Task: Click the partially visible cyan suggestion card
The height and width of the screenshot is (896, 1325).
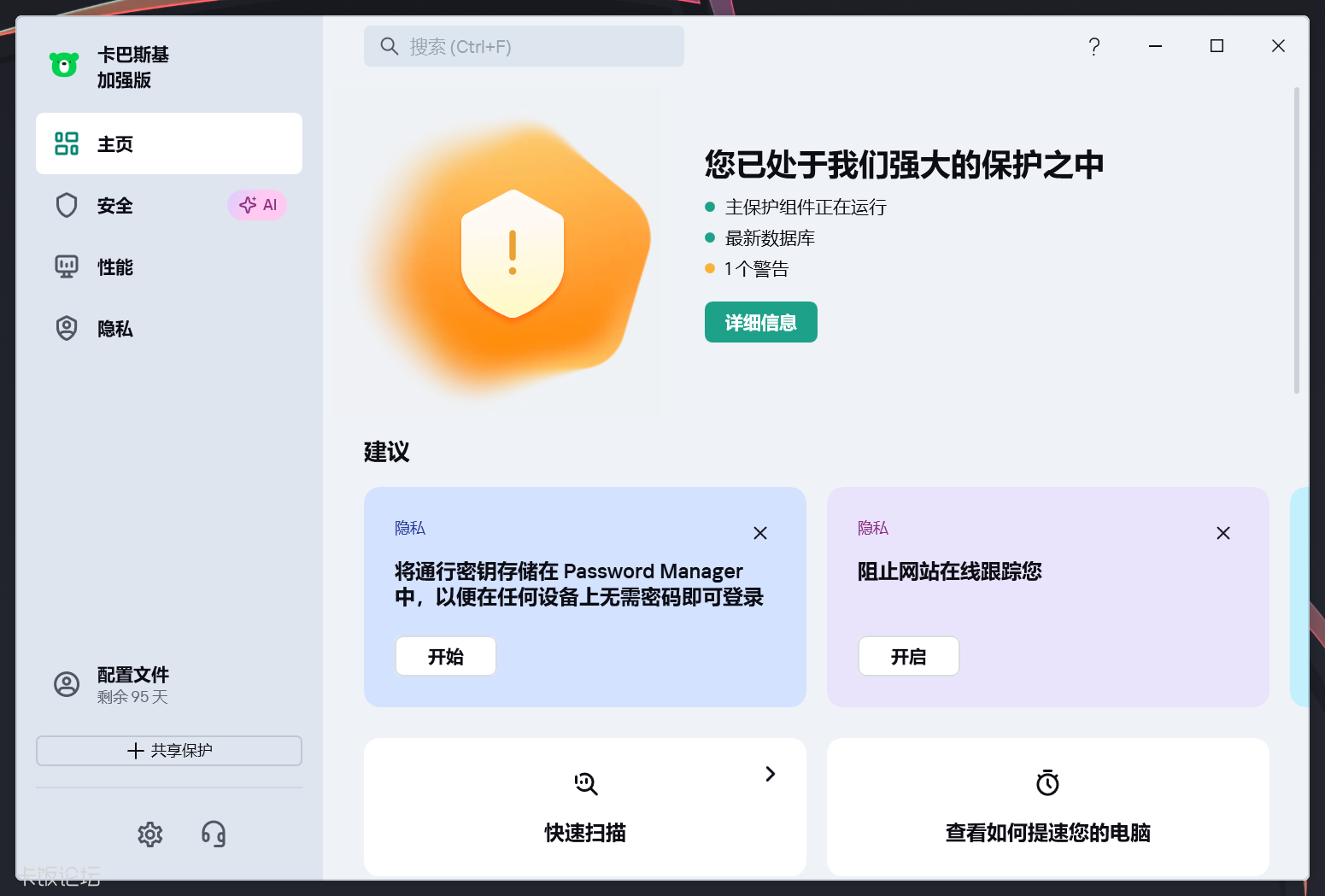Action: [1299, 596]
